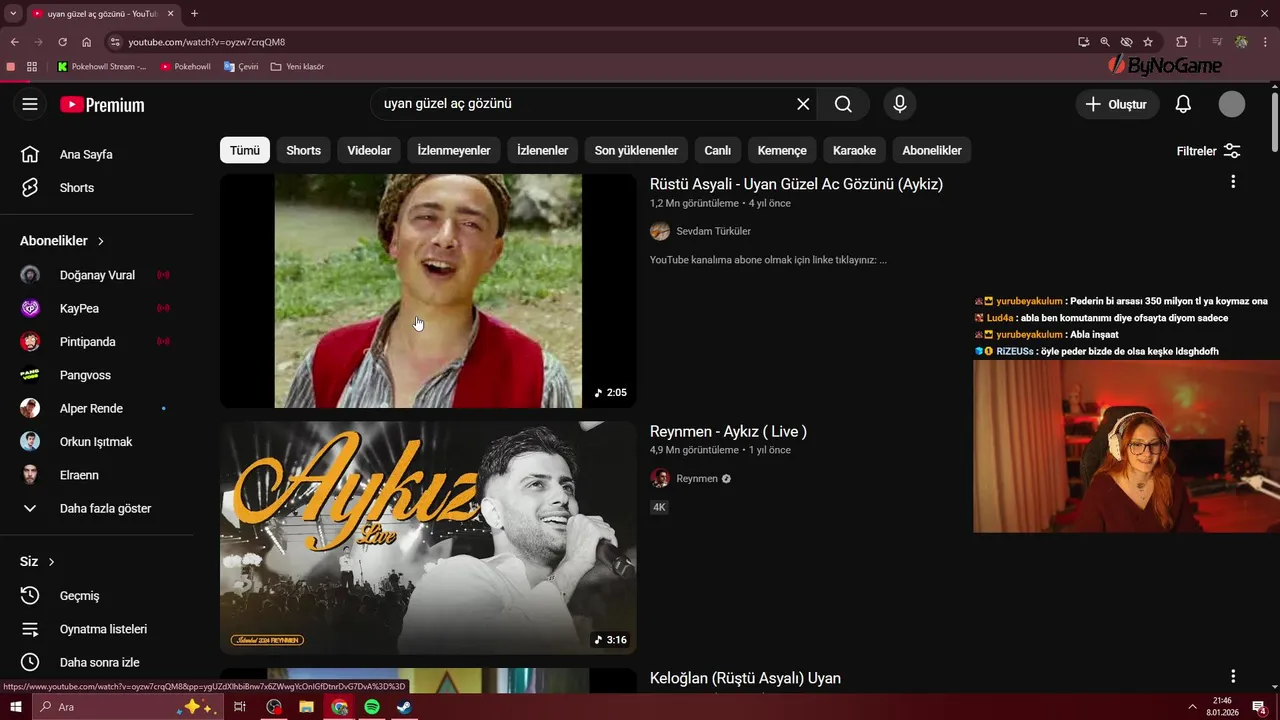Click the browser address bar URL
Screen dimensions: 1280x720
coord(207,42)
